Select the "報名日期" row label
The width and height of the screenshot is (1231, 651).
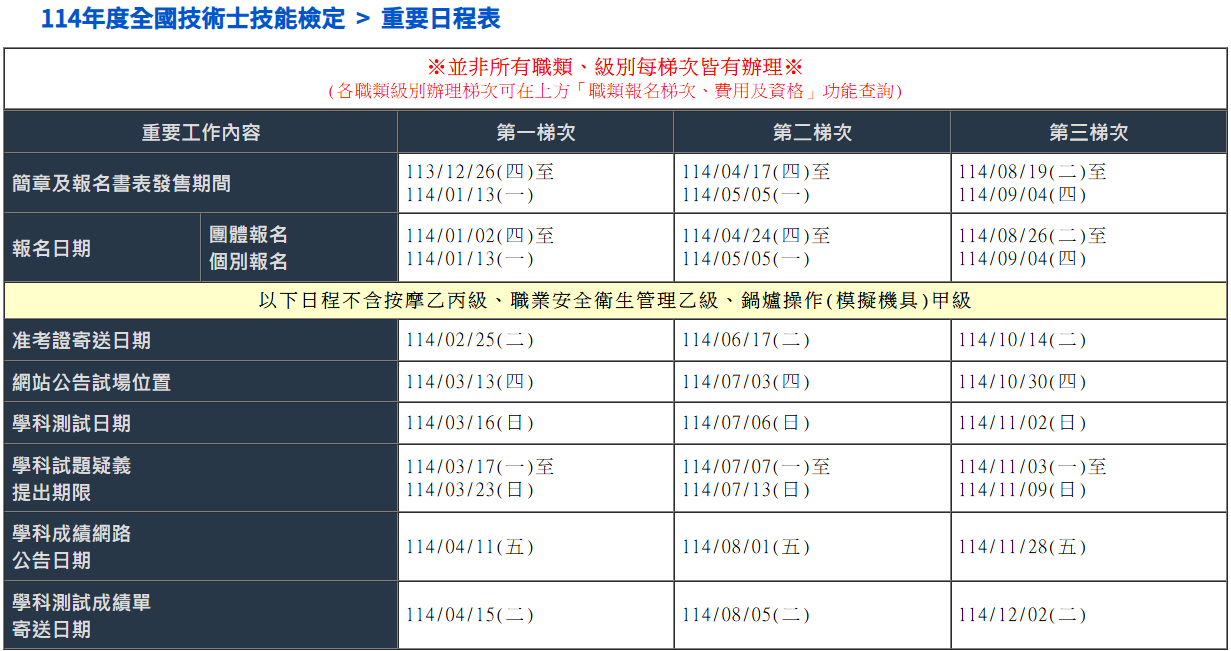pos(51,248)
